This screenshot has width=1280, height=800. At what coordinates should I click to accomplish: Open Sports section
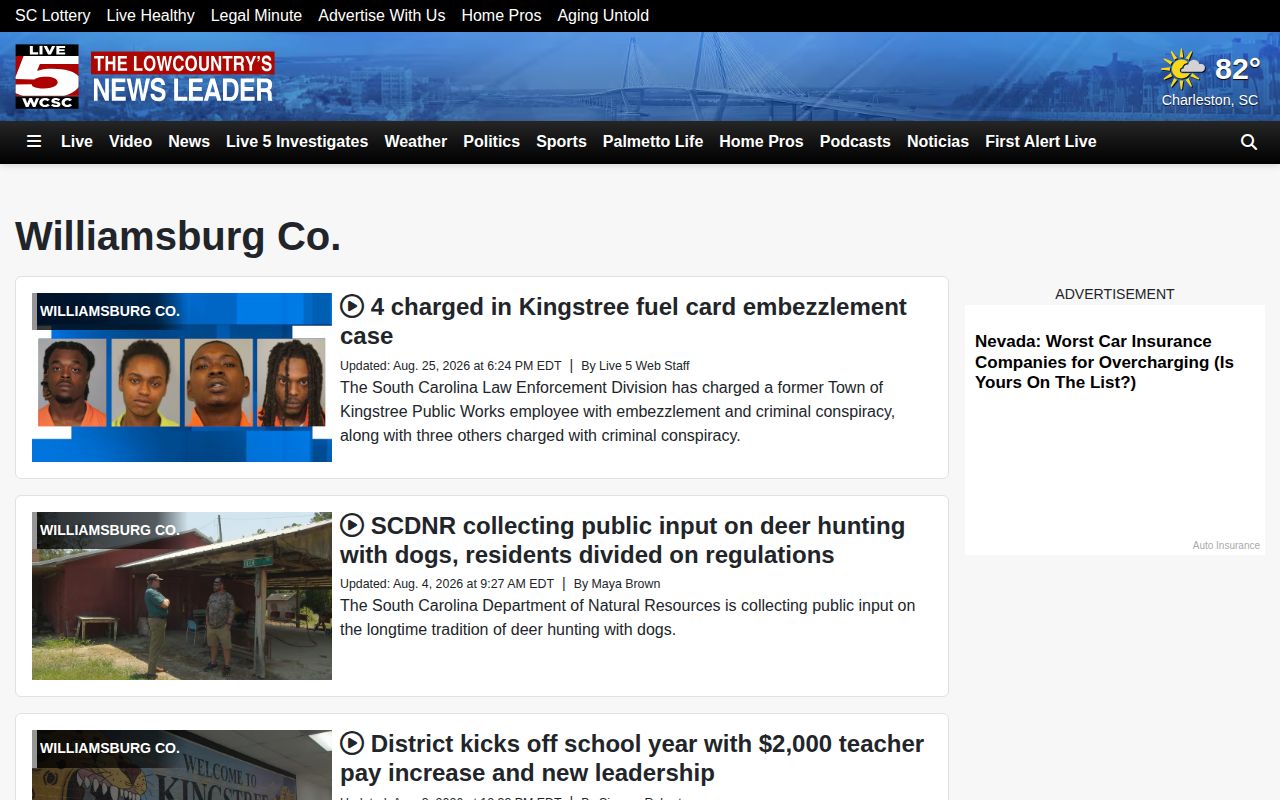point(561,142)
